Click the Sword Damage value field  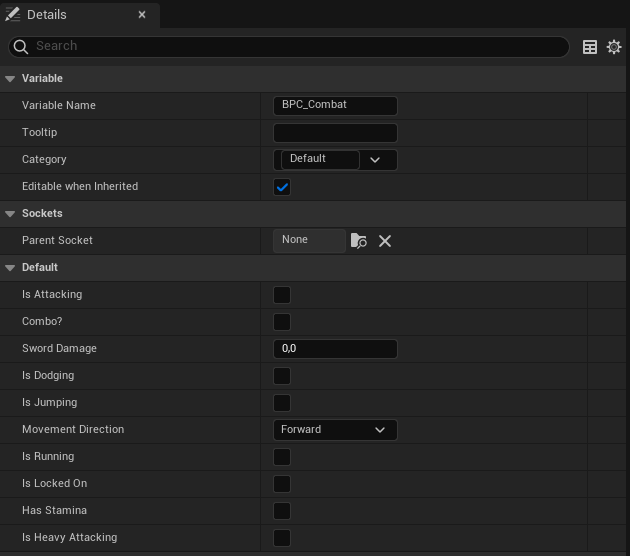click(x=335, y=349)
